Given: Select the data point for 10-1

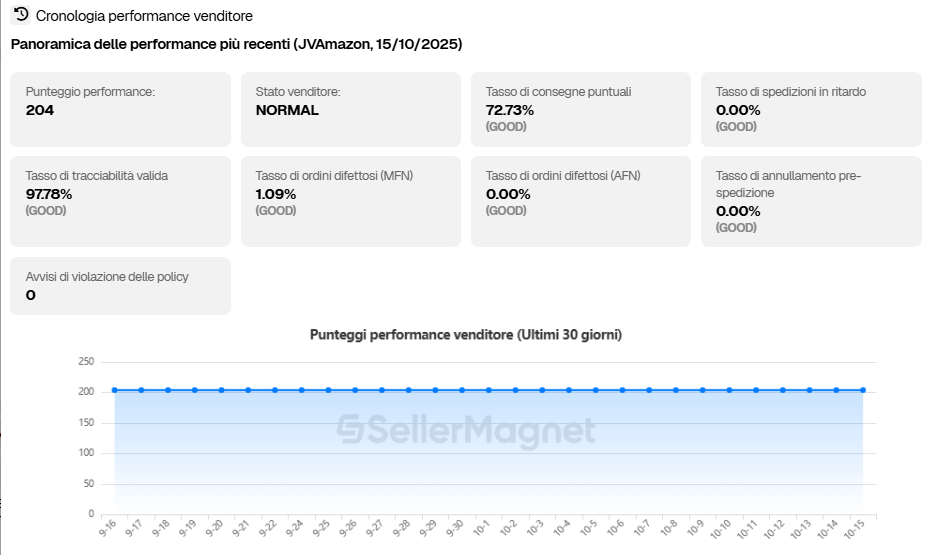Looking at the screenshot, I should pos(489,390).
